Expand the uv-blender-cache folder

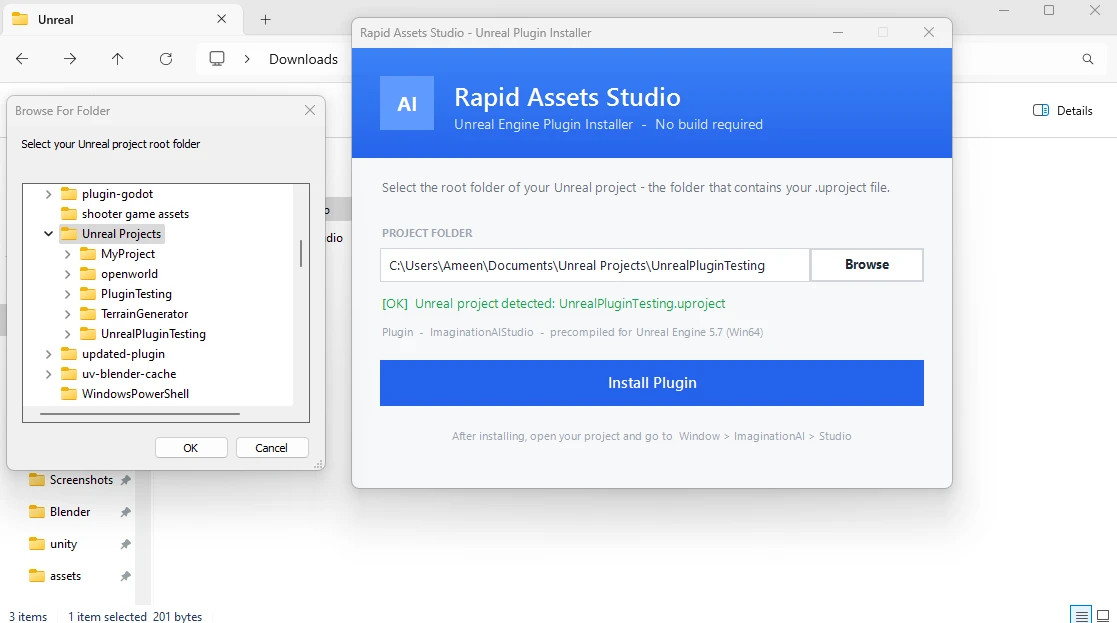[x=48, y=373]
